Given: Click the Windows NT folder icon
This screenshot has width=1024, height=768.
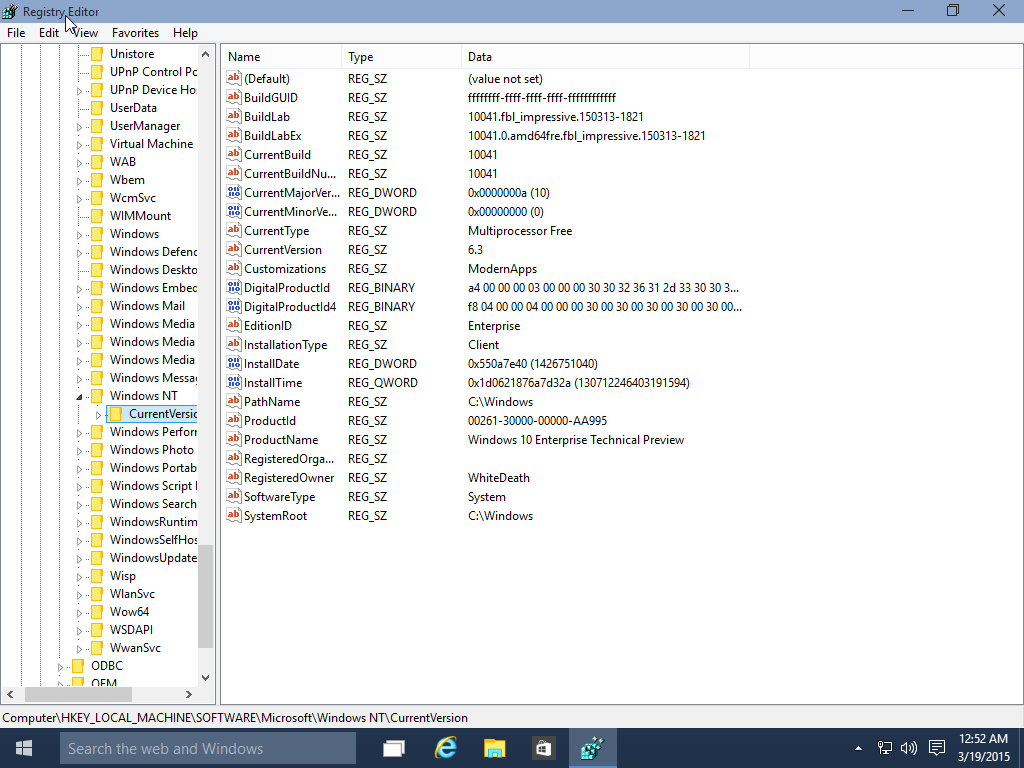Looking at the screenshot, I should click(x=97, y=396).
